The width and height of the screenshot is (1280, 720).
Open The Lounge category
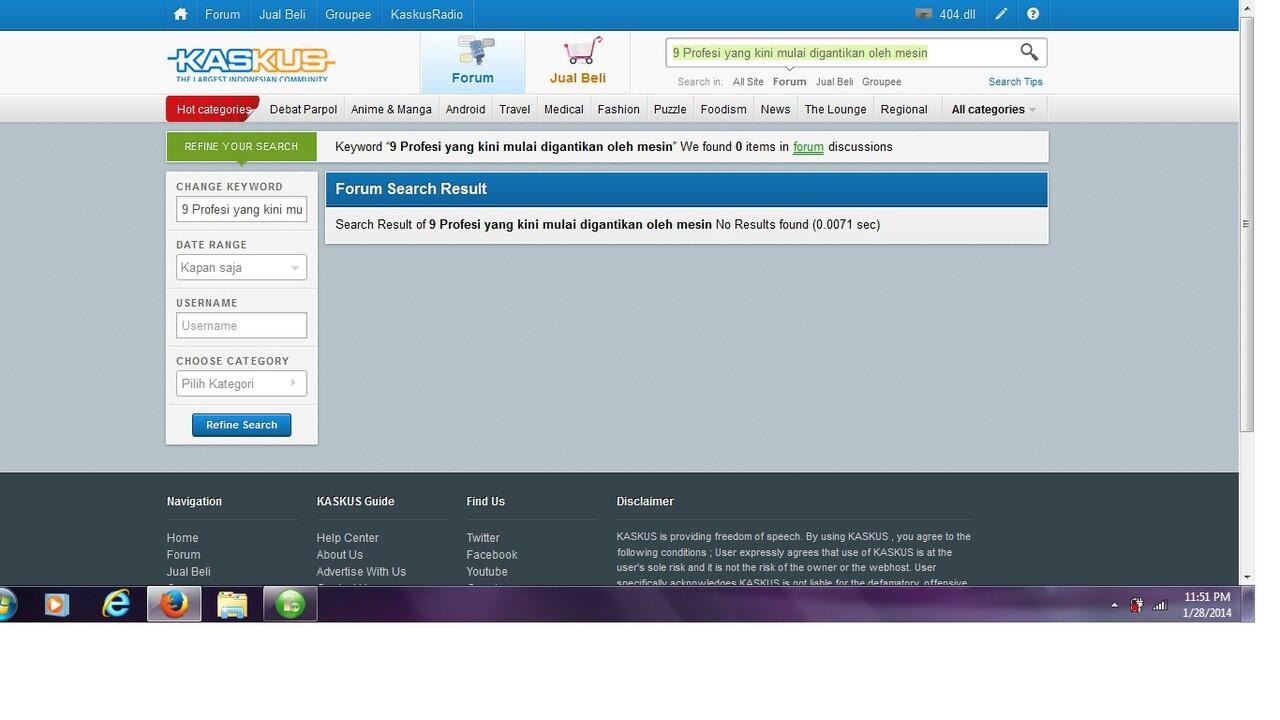click(x=835, y=109)
